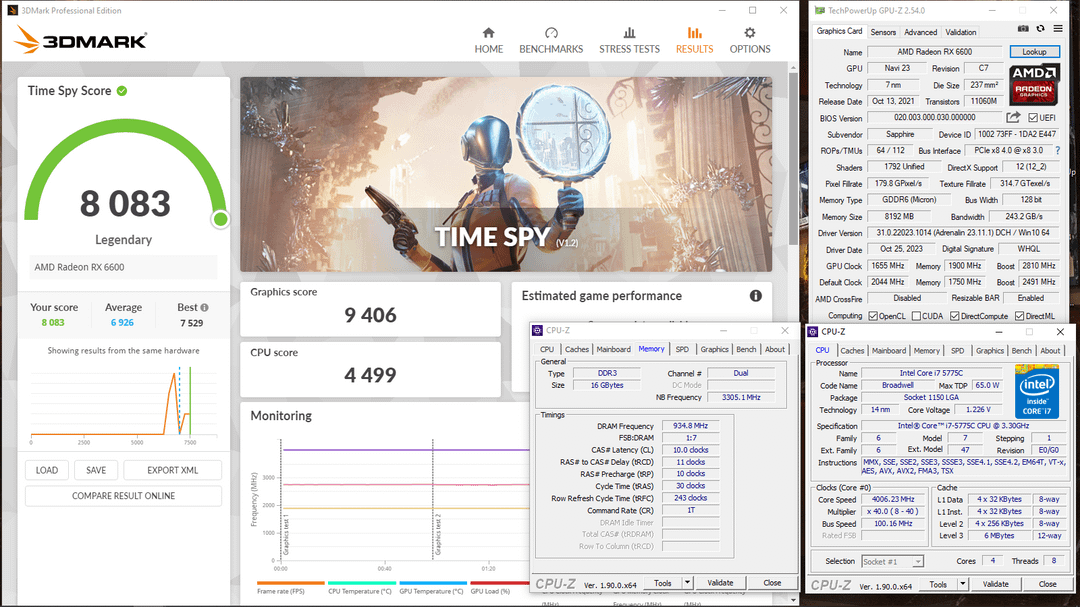Toggle DirectCompute checkbox in GPU-Z

pyautogui.click(x=955, y=316)
